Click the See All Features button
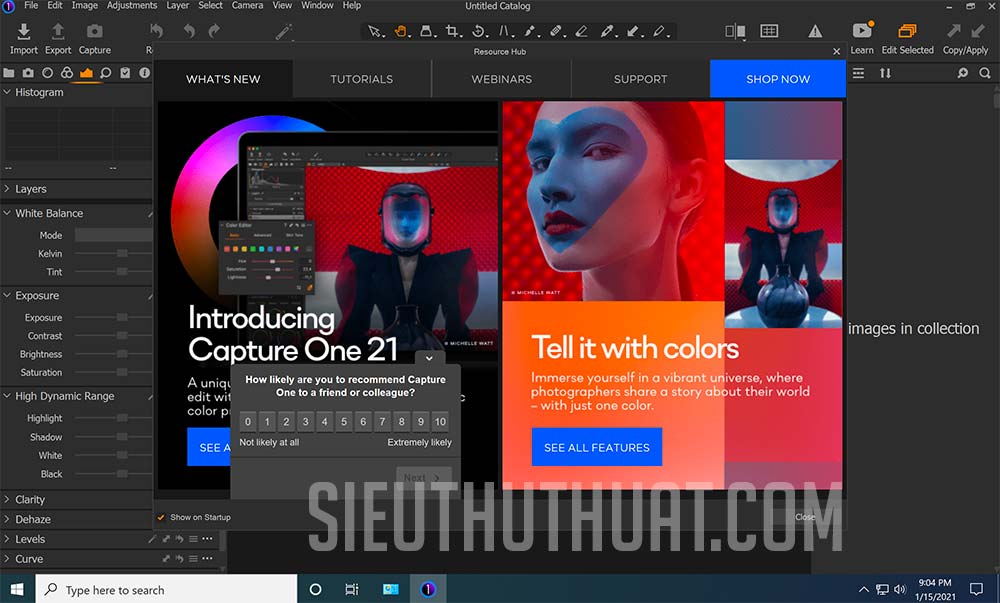The height and width of the screenshot is (603, 1000). click(x=597, y=447)
